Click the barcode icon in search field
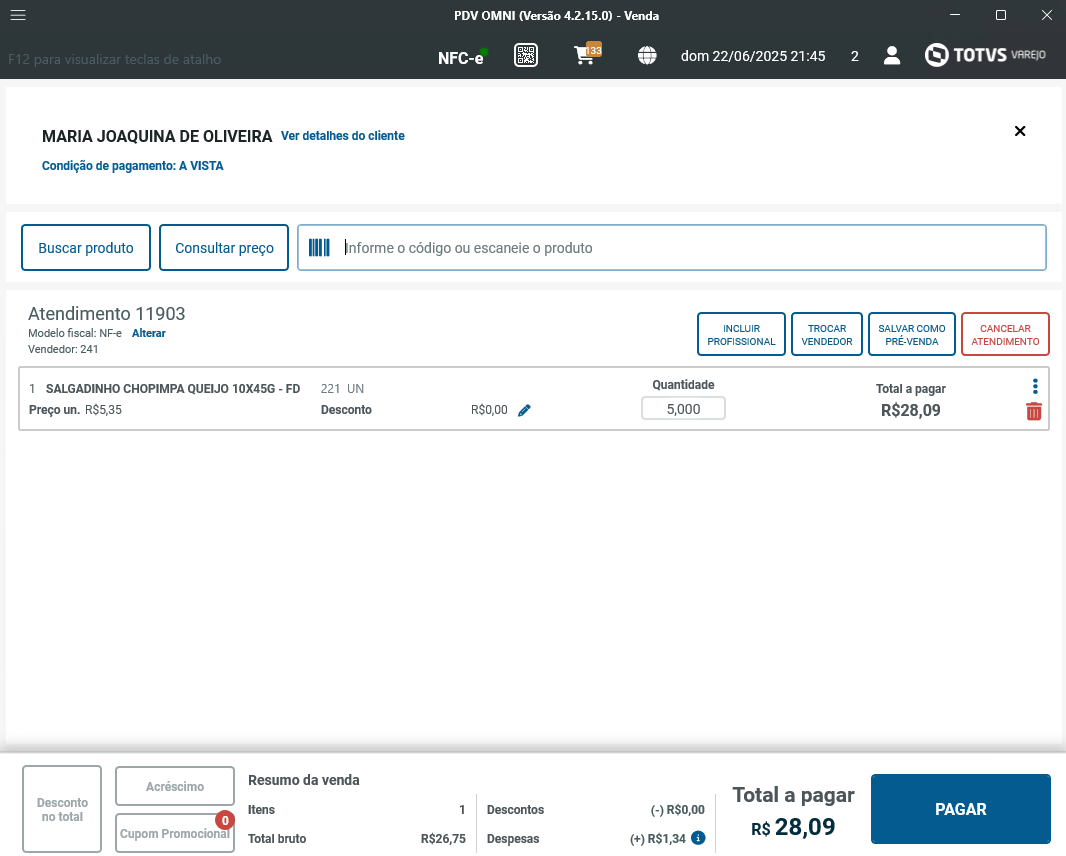Viewport: 1066px width, 856px height. [x=319, y=247]
